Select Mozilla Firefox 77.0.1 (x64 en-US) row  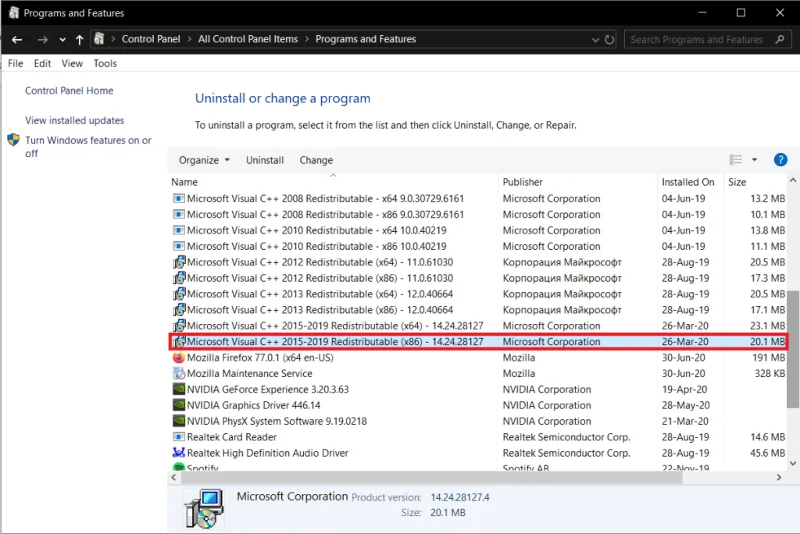479,358
